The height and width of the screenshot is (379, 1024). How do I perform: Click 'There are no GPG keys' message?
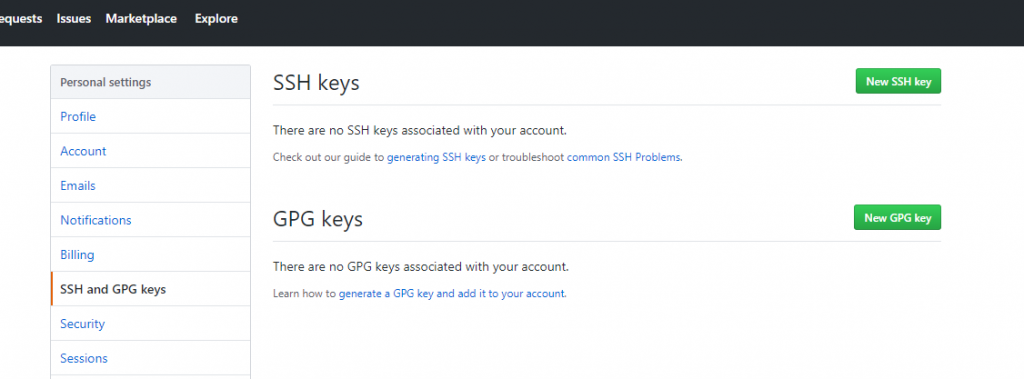[421, 267]
